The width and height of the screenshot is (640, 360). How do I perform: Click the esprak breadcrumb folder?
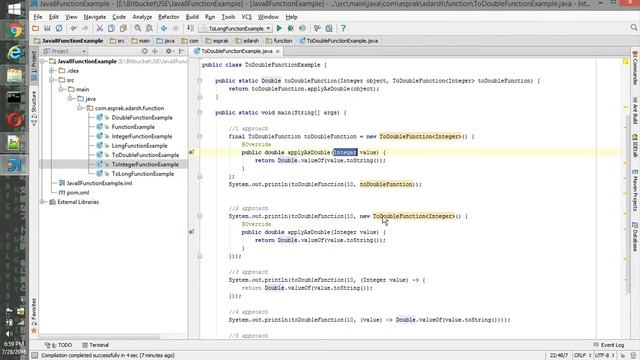click(217, 41)
